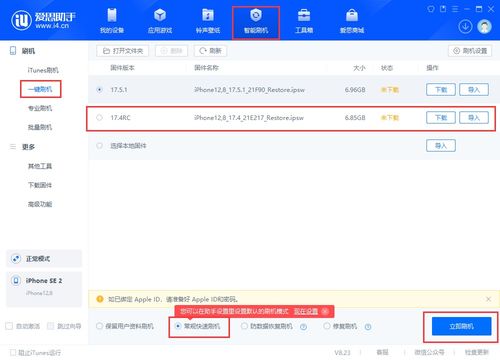
Task: Open the 工具箱 toolbox
Action: [304, 21]
